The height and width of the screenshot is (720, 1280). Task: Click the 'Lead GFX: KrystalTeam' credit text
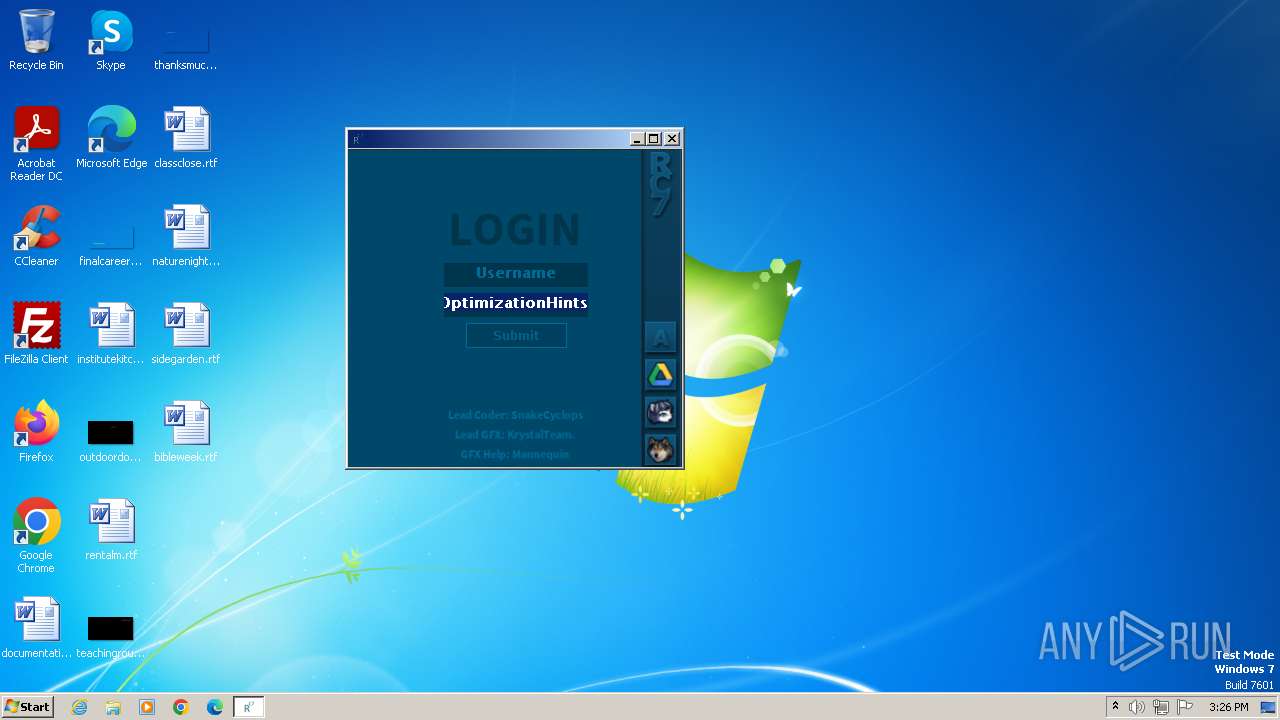(515, 435)
